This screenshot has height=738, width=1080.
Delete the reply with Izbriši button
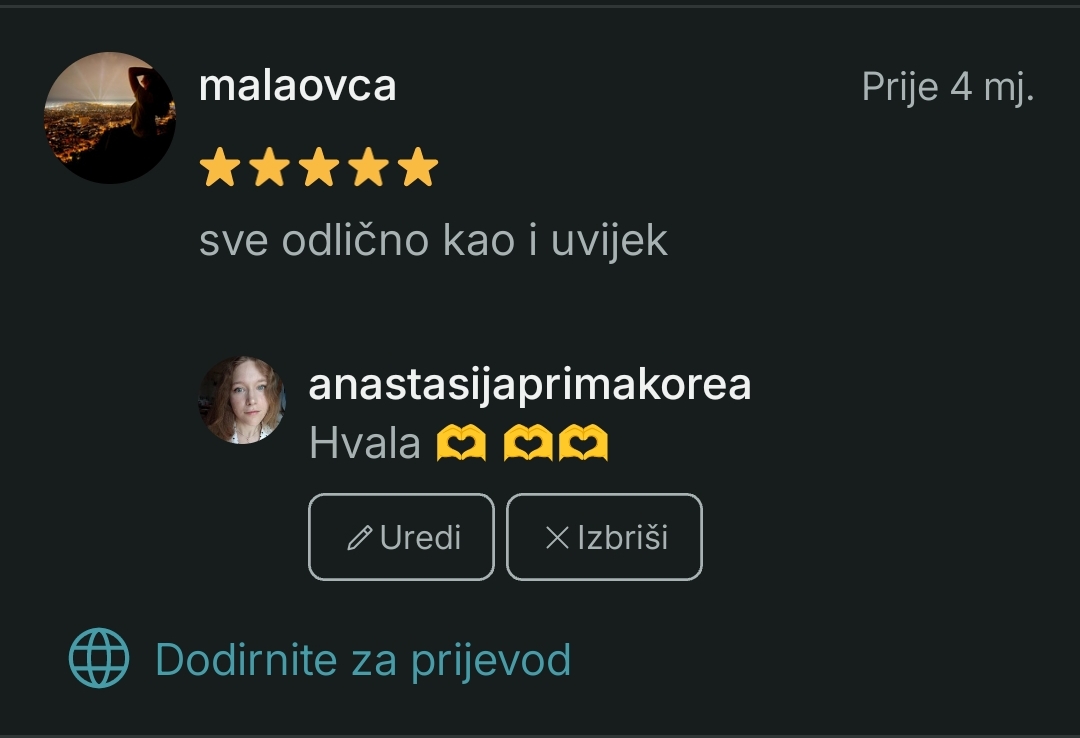point(604,537)
